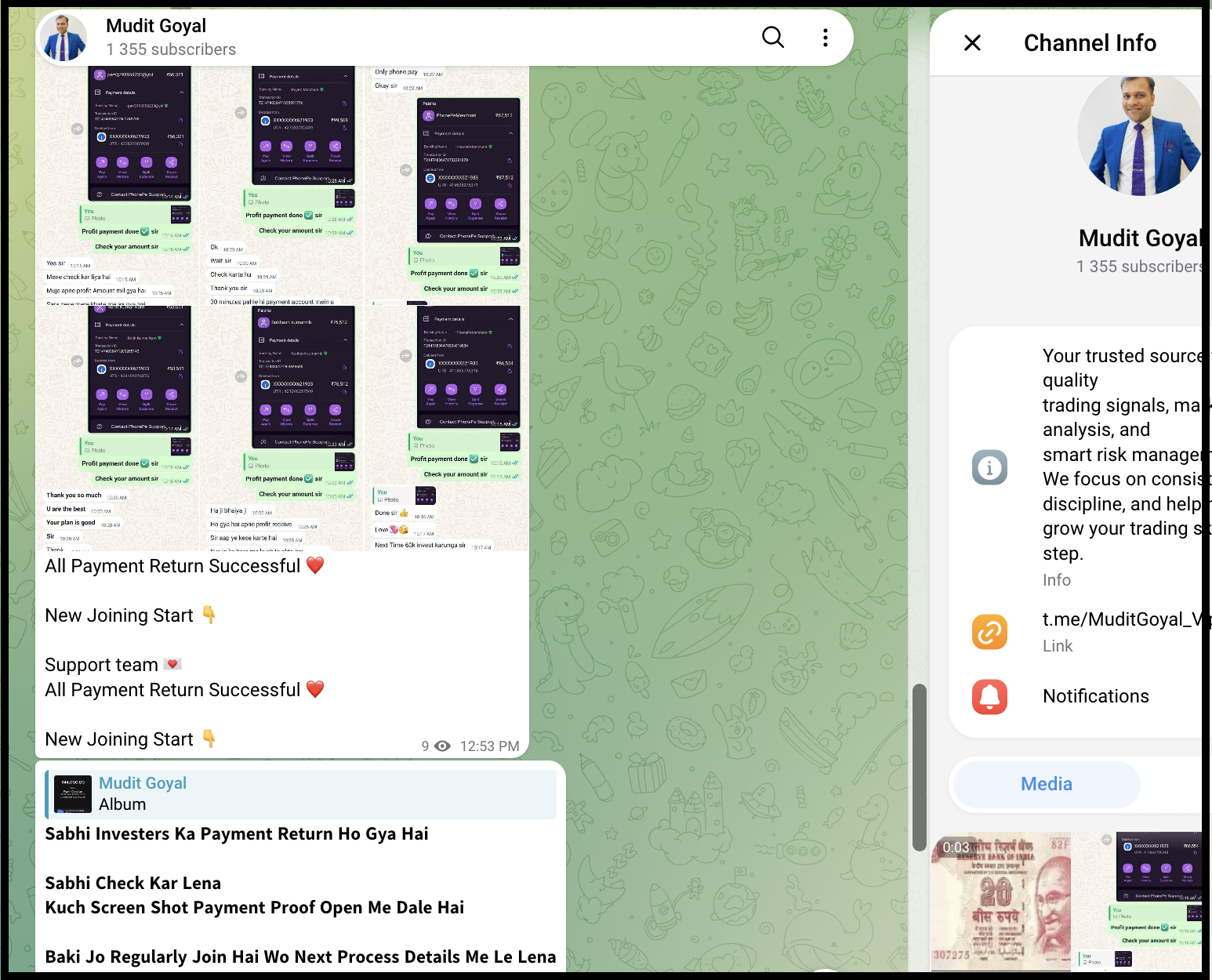This screenshot has height=980, width=1212.
Task: Close the Channel Info panel
Action: (972, 43)
